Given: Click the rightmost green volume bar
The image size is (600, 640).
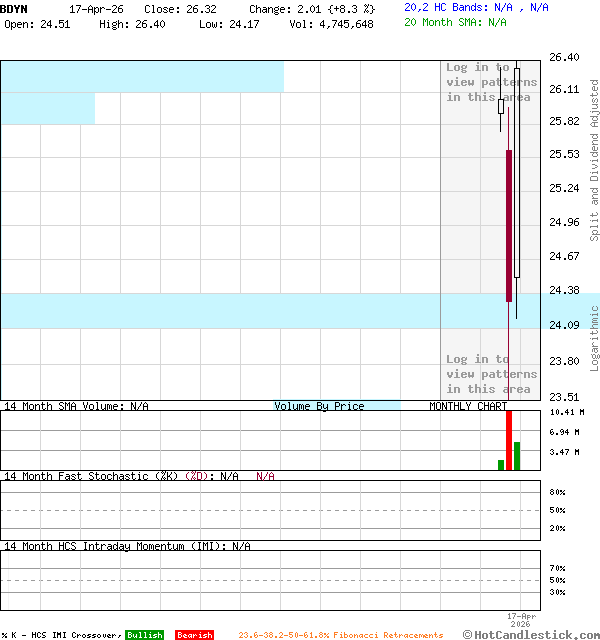Looking at the screenshot, I should pyautogui.click(x=517, y=456).
